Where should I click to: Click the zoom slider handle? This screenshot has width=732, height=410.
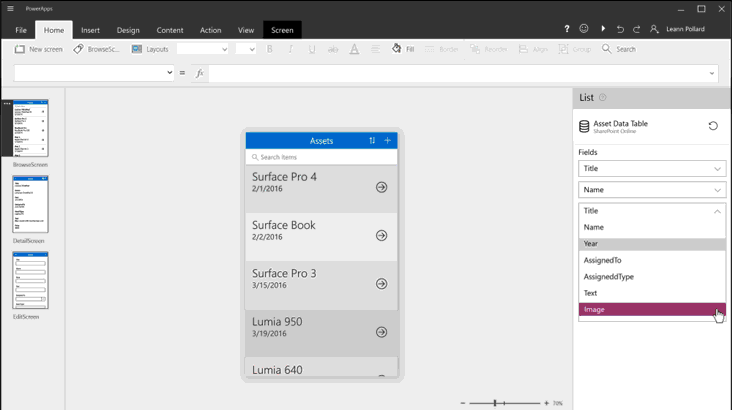tap(495, 403)
